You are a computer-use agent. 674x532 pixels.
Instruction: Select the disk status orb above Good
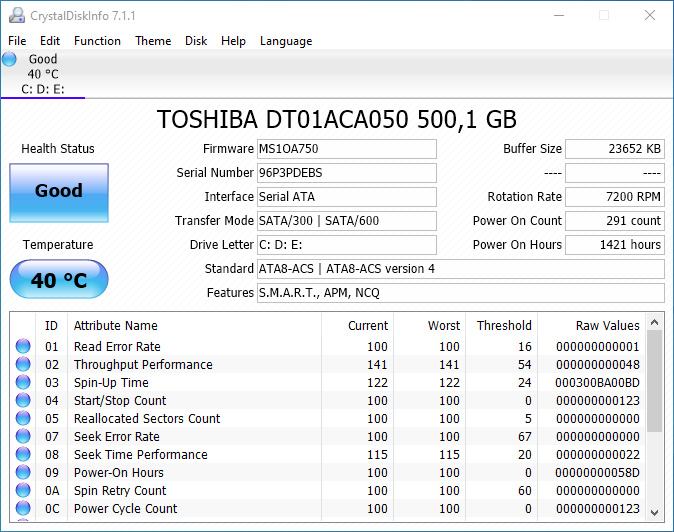coord(10,60)
